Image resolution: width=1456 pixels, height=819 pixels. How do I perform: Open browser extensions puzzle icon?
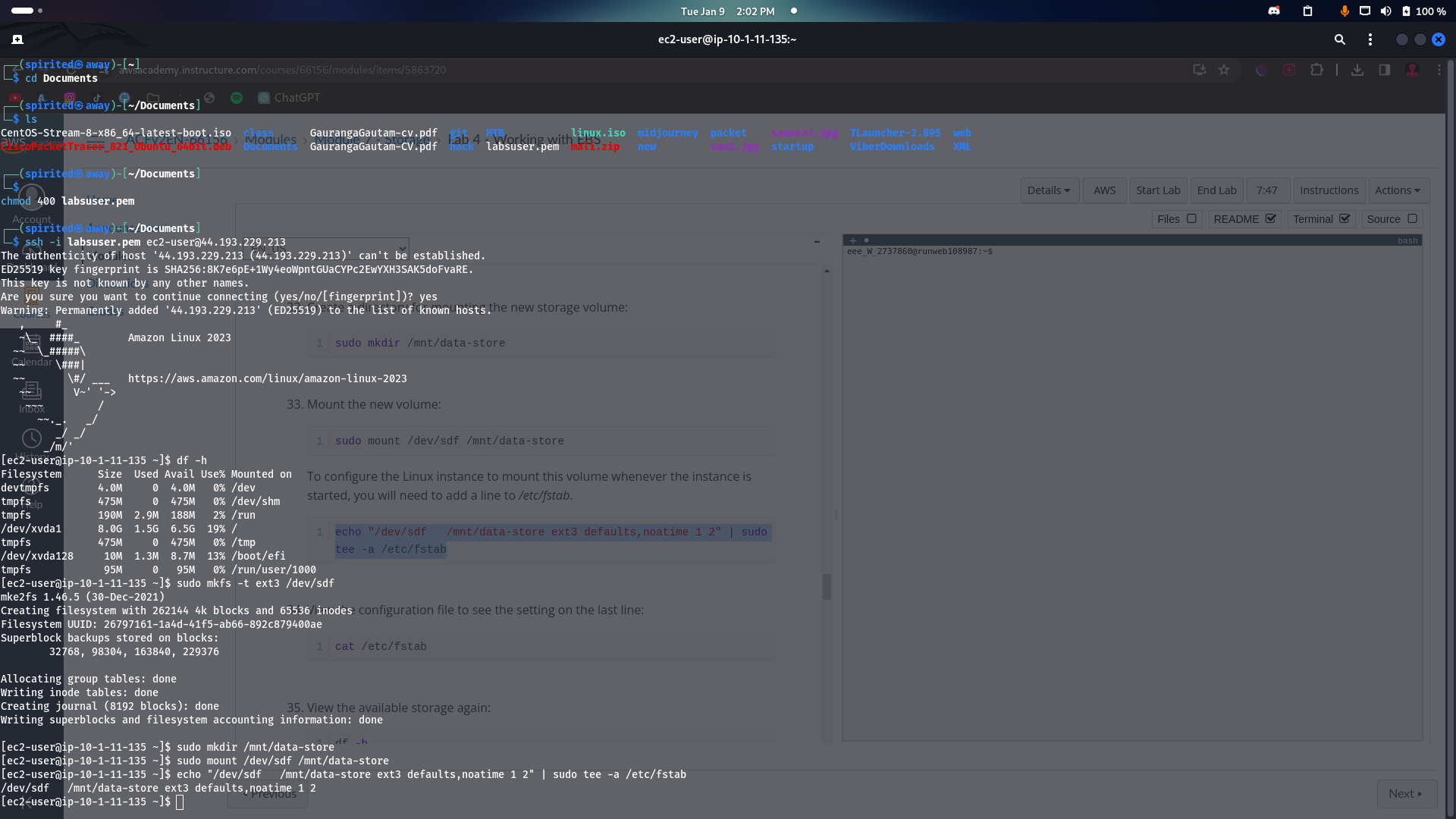(x=1316, y=70)
